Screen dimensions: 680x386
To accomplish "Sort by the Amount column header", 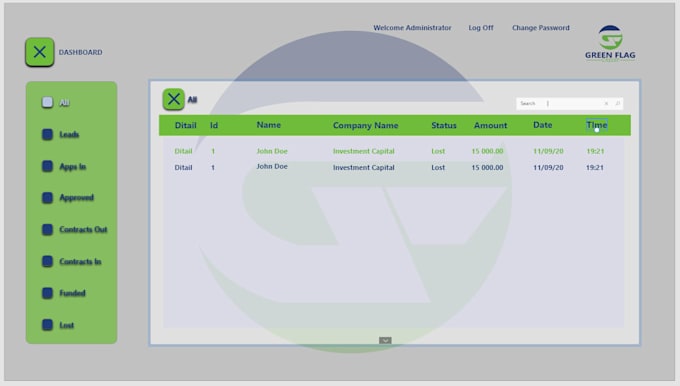I will [x=490, y=125].
